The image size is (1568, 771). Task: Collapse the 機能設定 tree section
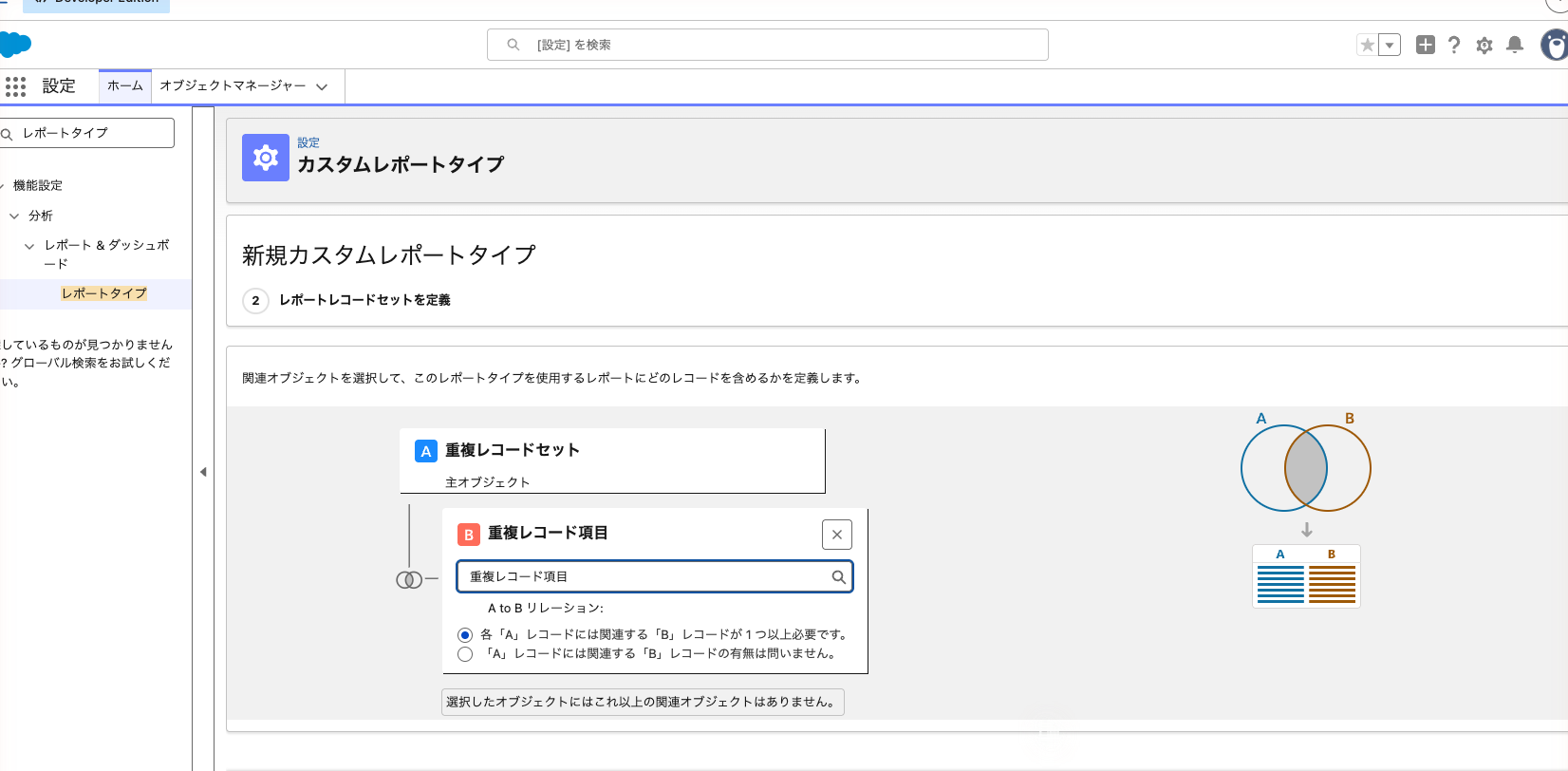[x=3, y=185]
